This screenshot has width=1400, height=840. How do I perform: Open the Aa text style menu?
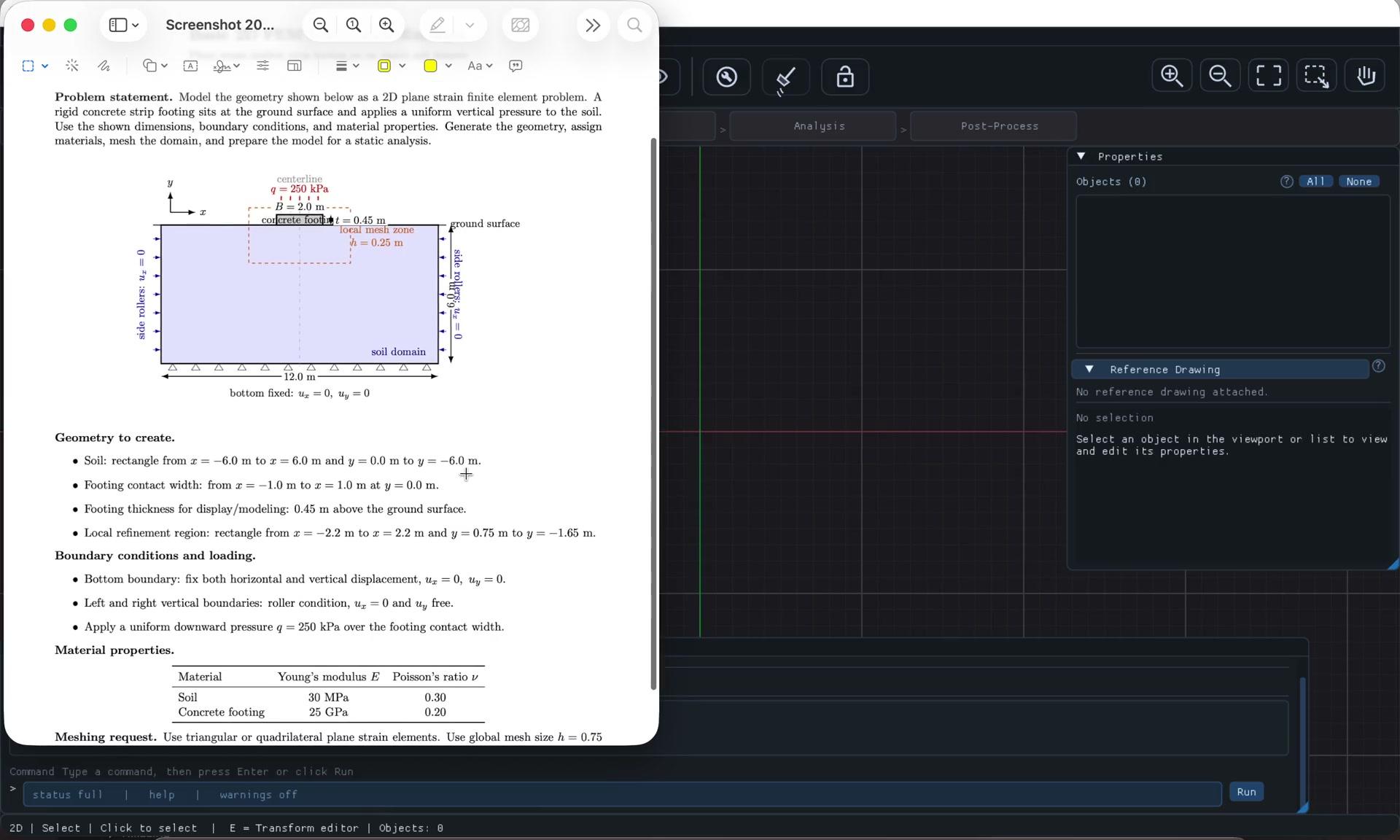480,66
